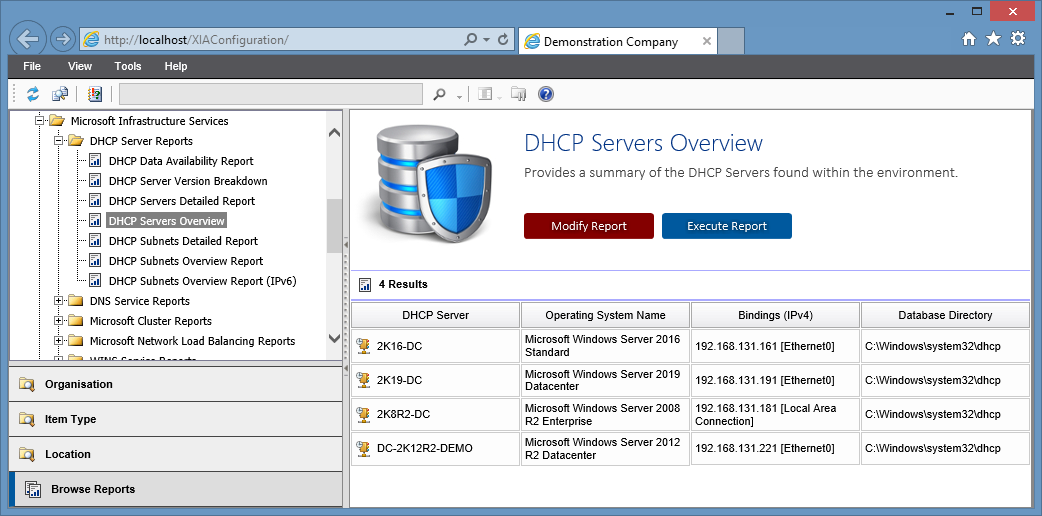
Task: Click the refresh icon in address bar
Action: (x=503, y=39)
